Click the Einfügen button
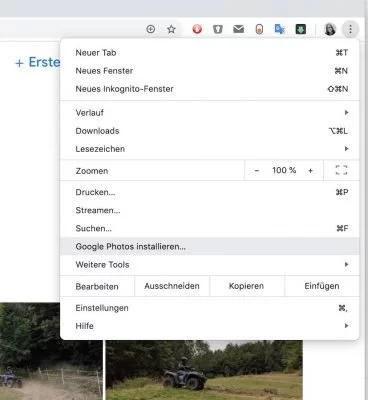 pos(322,286)
